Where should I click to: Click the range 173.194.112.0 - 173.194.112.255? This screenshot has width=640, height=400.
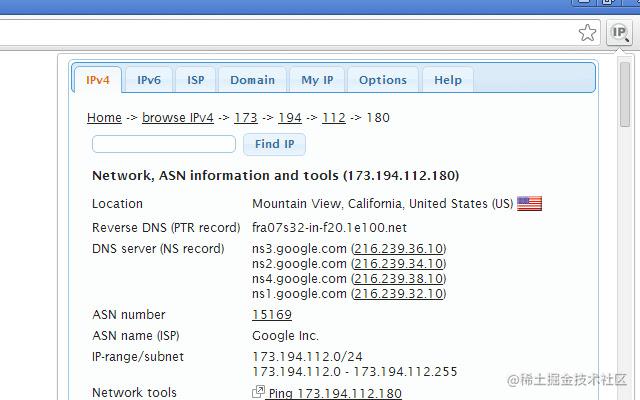pyautogui.click(x=355, y=372)
